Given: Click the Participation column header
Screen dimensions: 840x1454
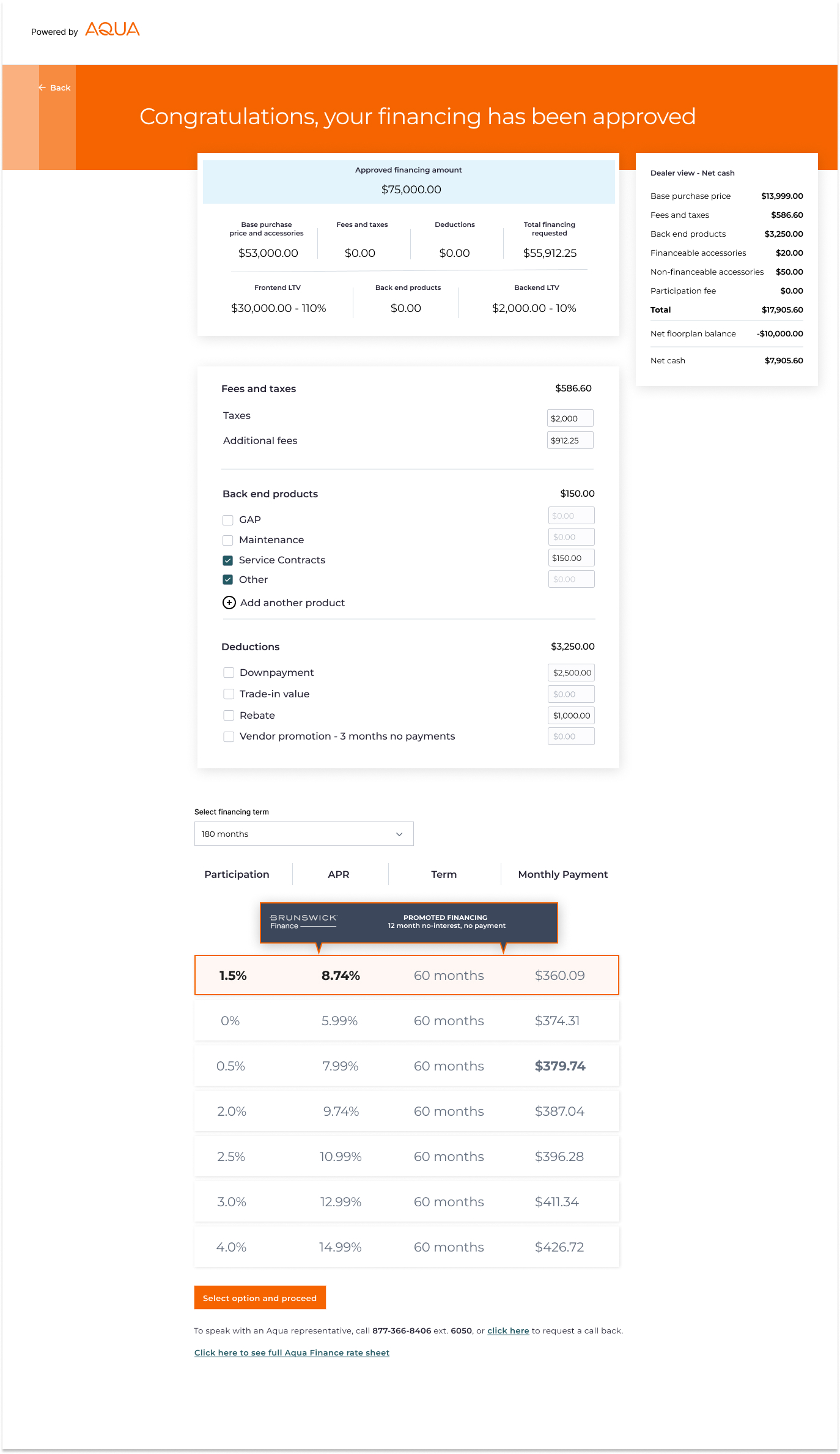Looking at the screenshot, I should tap(237, 874).
